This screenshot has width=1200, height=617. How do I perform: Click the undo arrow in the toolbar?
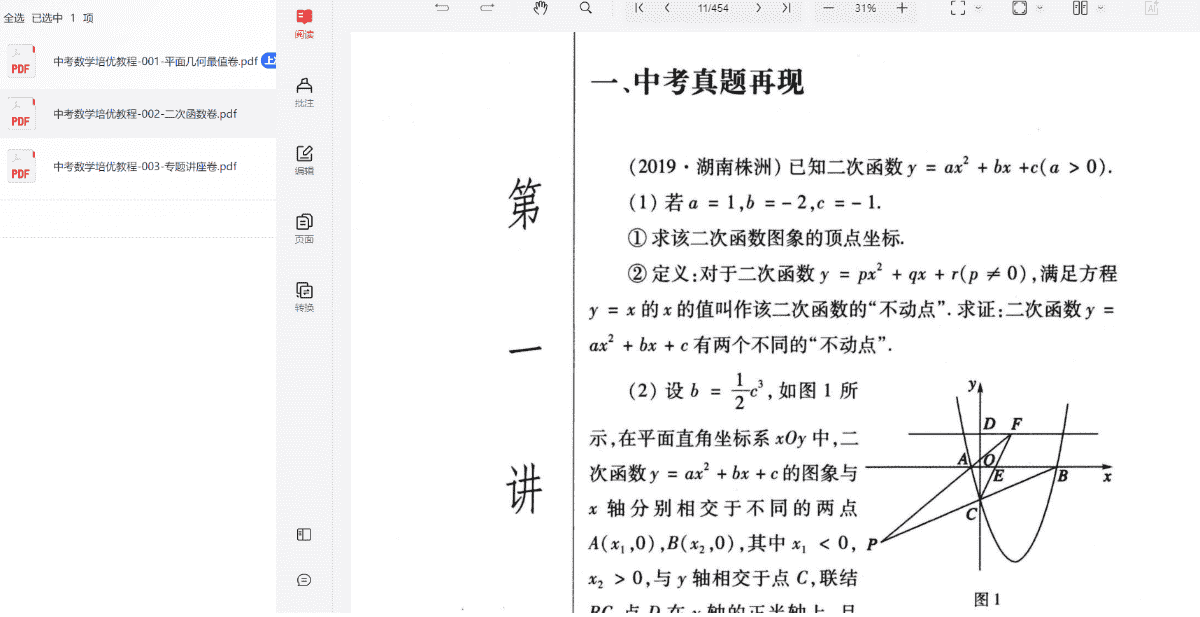click(x=442, y=8)
